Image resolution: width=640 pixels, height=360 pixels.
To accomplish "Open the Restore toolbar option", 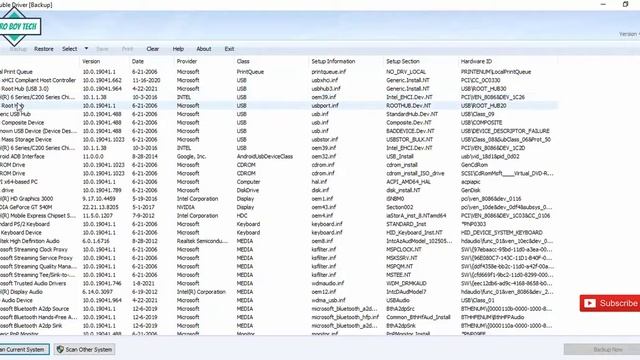I will [44, 49].
